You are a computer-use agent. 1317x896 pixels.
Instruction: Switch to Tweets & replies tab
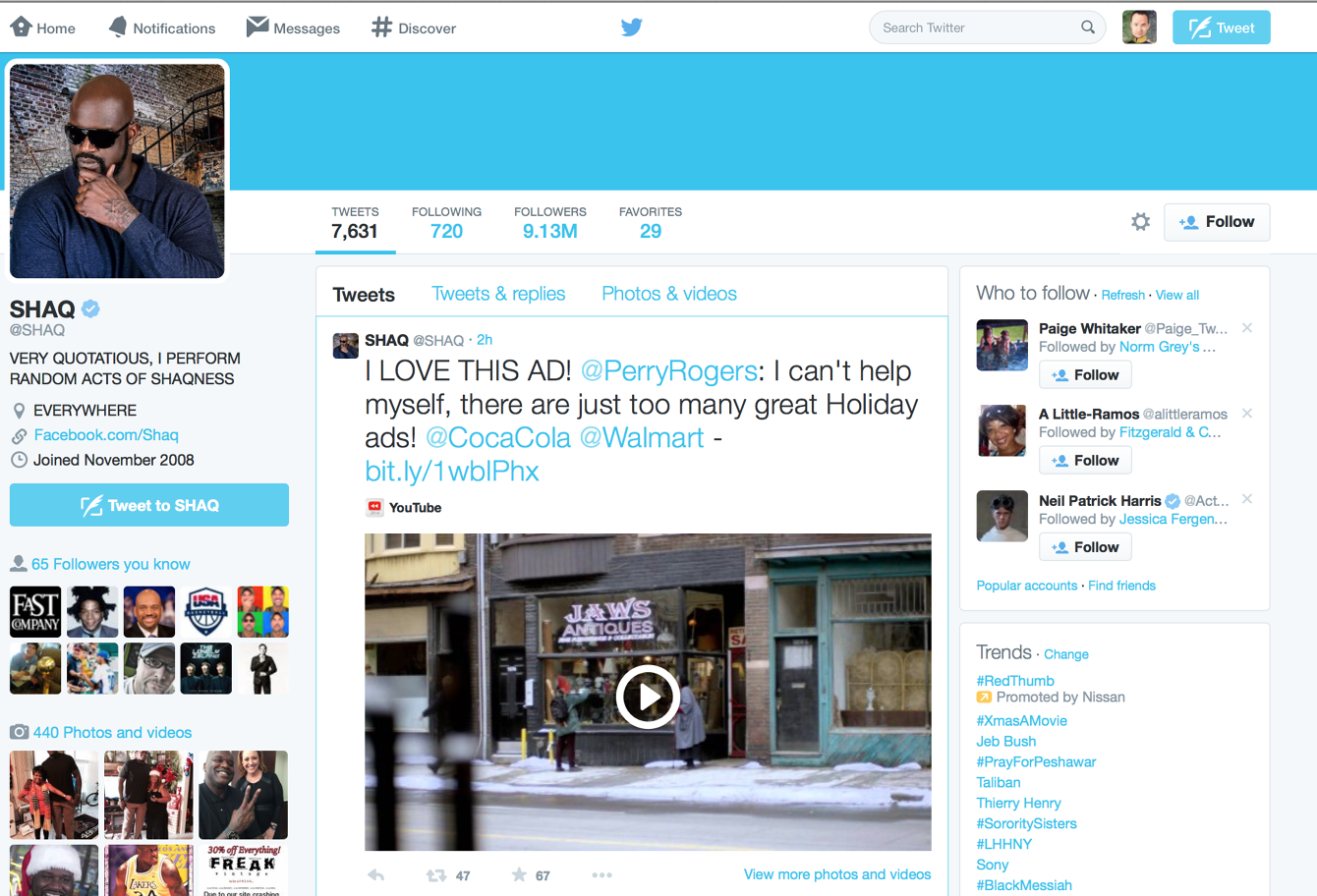[498, 294]
